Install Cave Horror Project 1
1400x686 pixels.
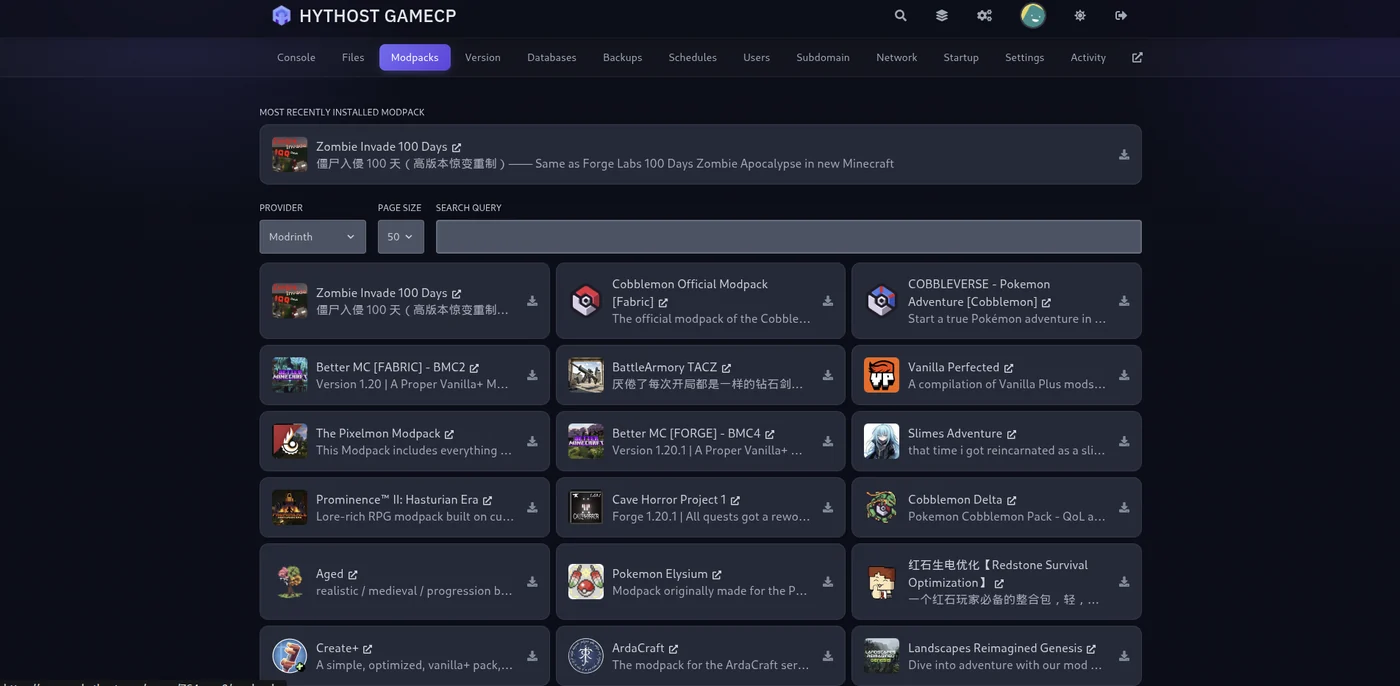[x=828, y=507]
